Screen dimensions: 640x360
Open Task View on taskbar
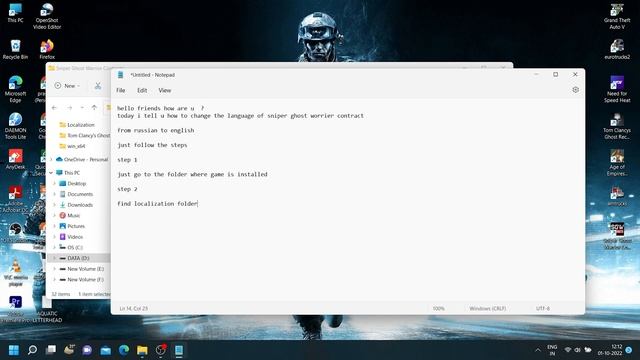[51, 350]
